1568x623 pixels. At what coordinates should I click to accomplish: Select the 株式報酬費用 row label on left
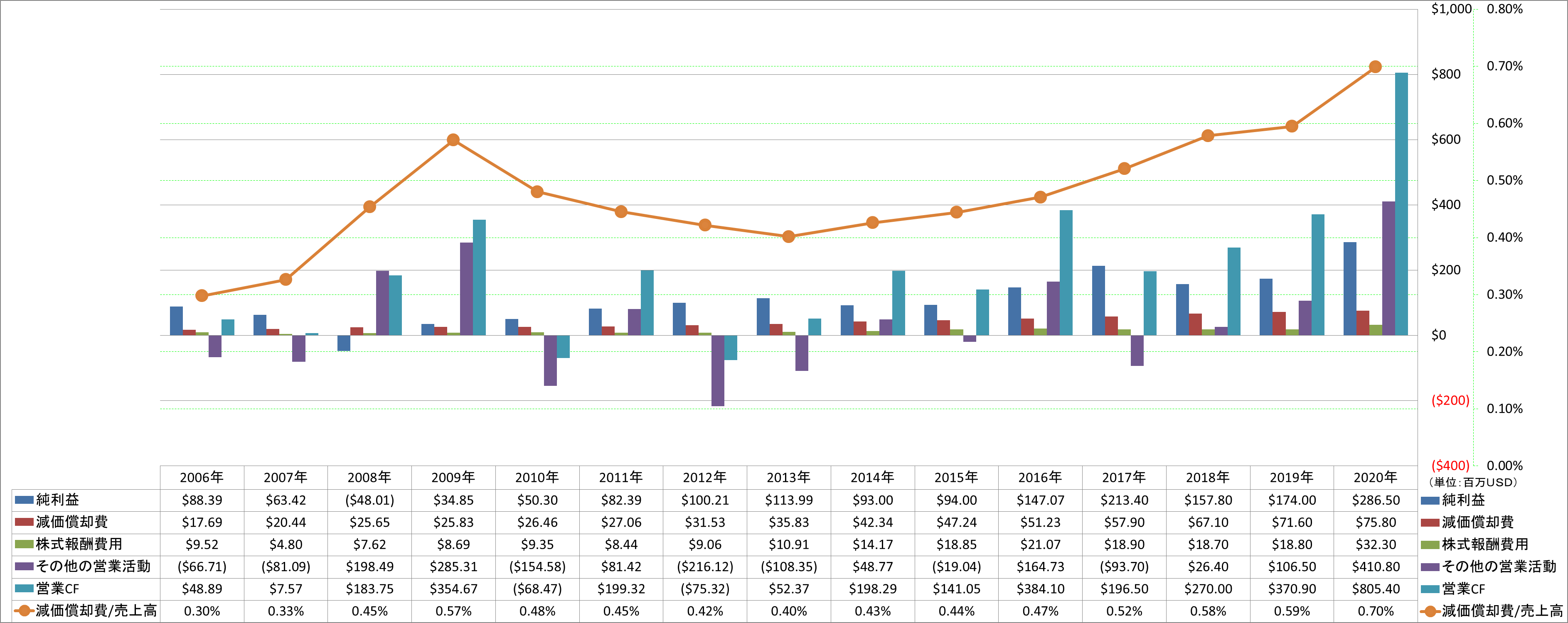[x=79, y=545]
